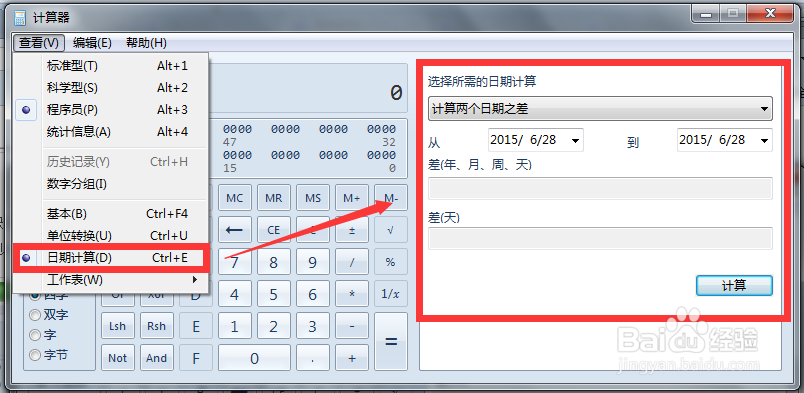
Task: Click the MR memory recall key
Action: (273, 198)
